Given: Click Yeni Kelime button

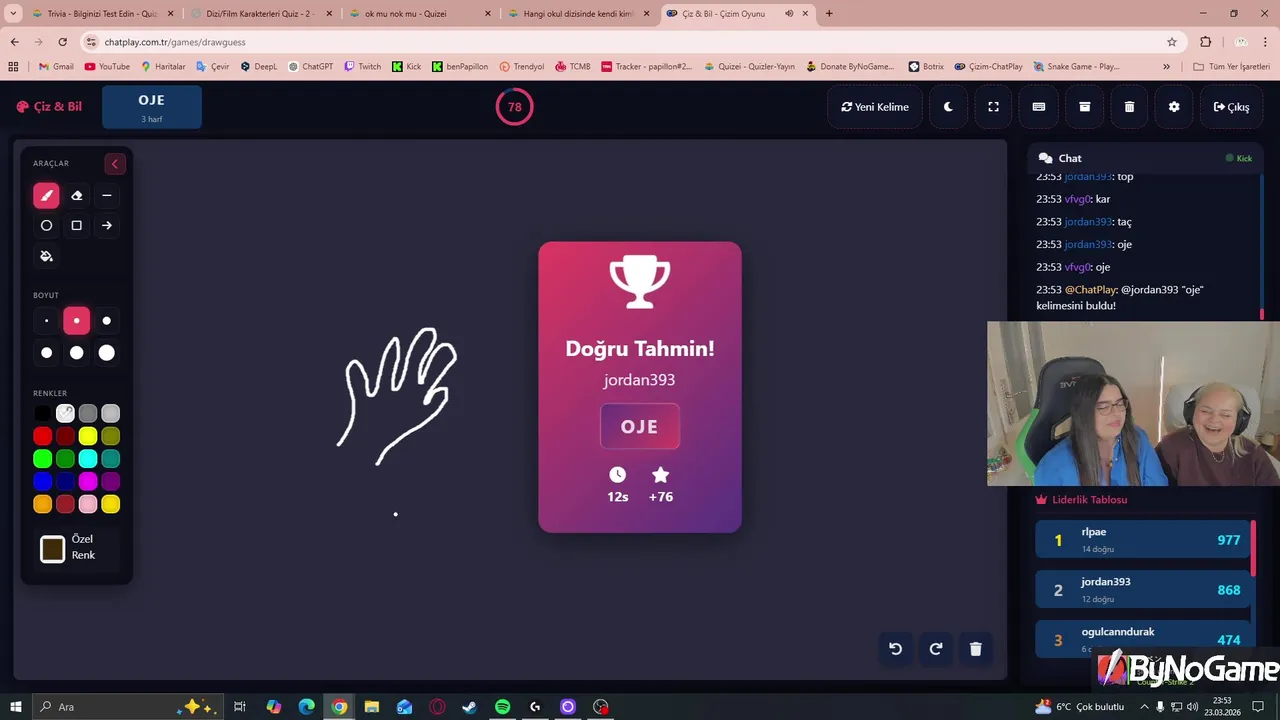Looking at the screenshot, I should coord(875,107).
